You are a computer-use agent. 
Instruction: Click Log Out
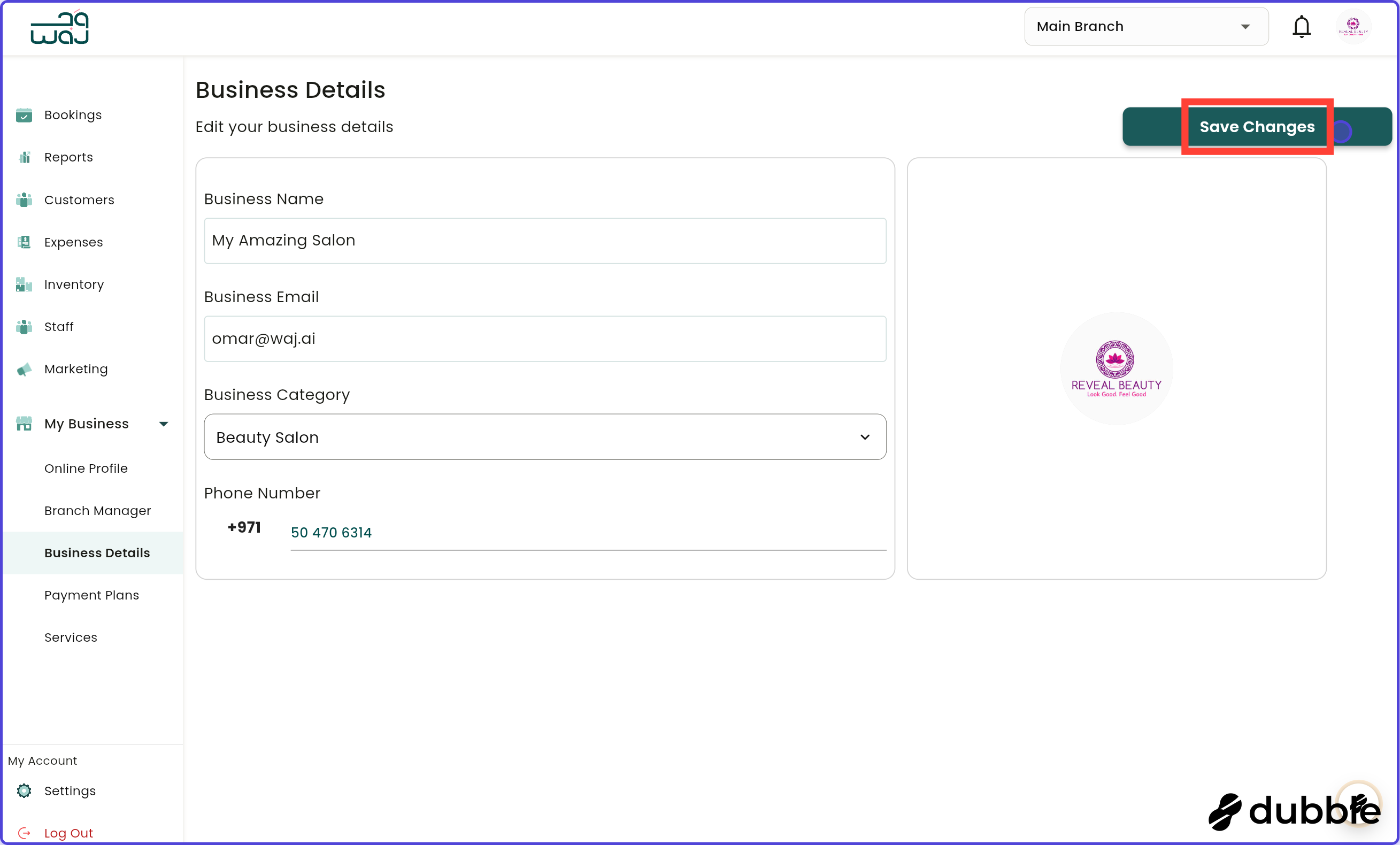pyautogui.click(x=68, y=832)
